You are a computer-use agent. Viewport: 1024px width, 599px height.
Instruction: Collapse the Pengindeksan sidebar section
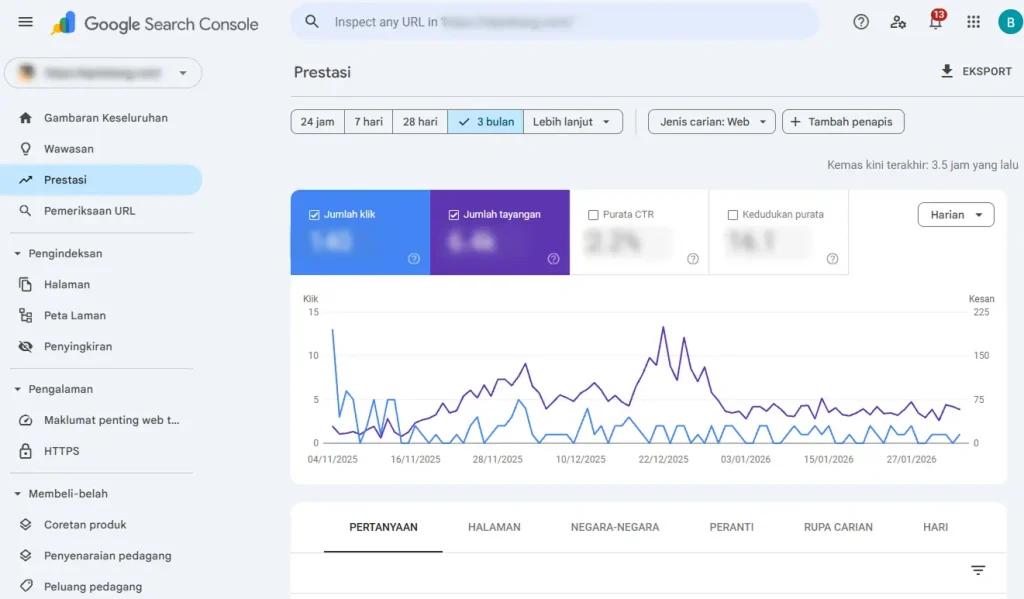(18, 254)
